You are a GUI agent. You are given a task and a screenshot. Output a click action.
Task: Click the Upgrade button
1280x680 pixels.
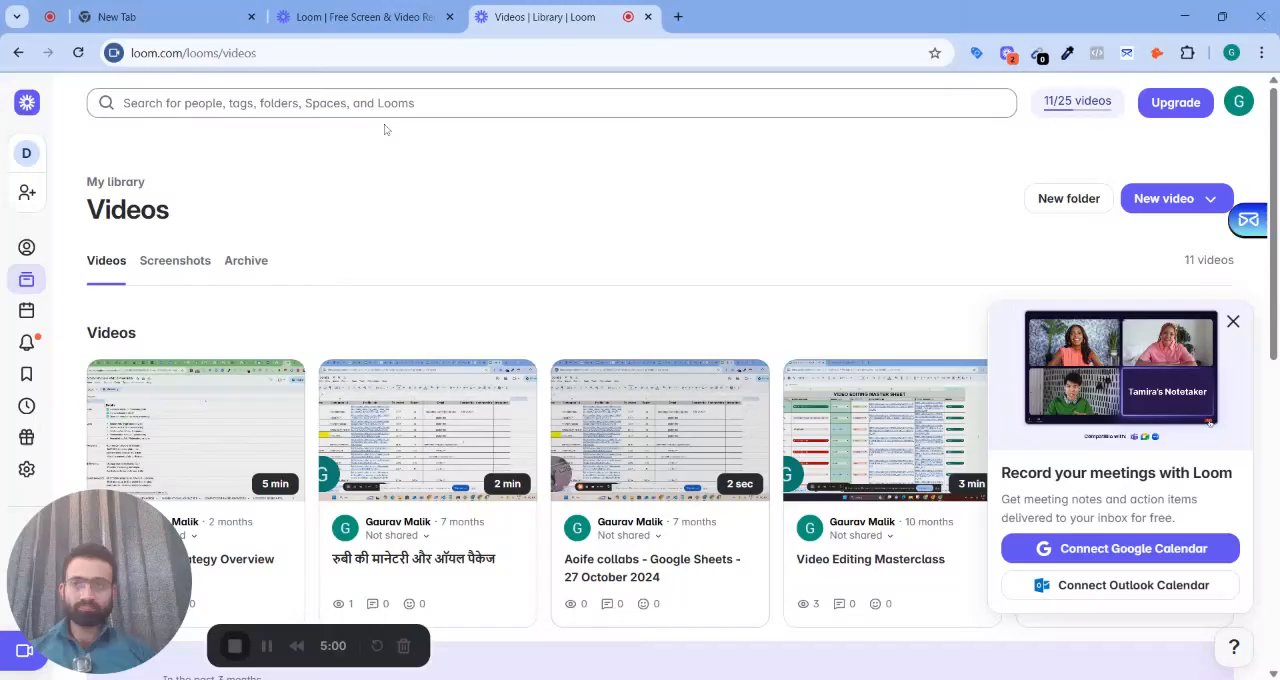1175,102
